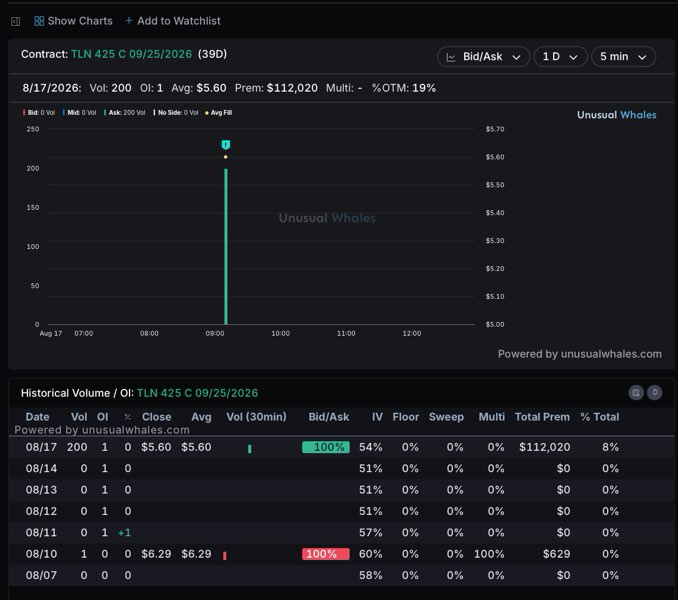Toggle the No Side legend series
Image resolution: width=678 pixels, height=600 pixels.
tap(176, 112)
